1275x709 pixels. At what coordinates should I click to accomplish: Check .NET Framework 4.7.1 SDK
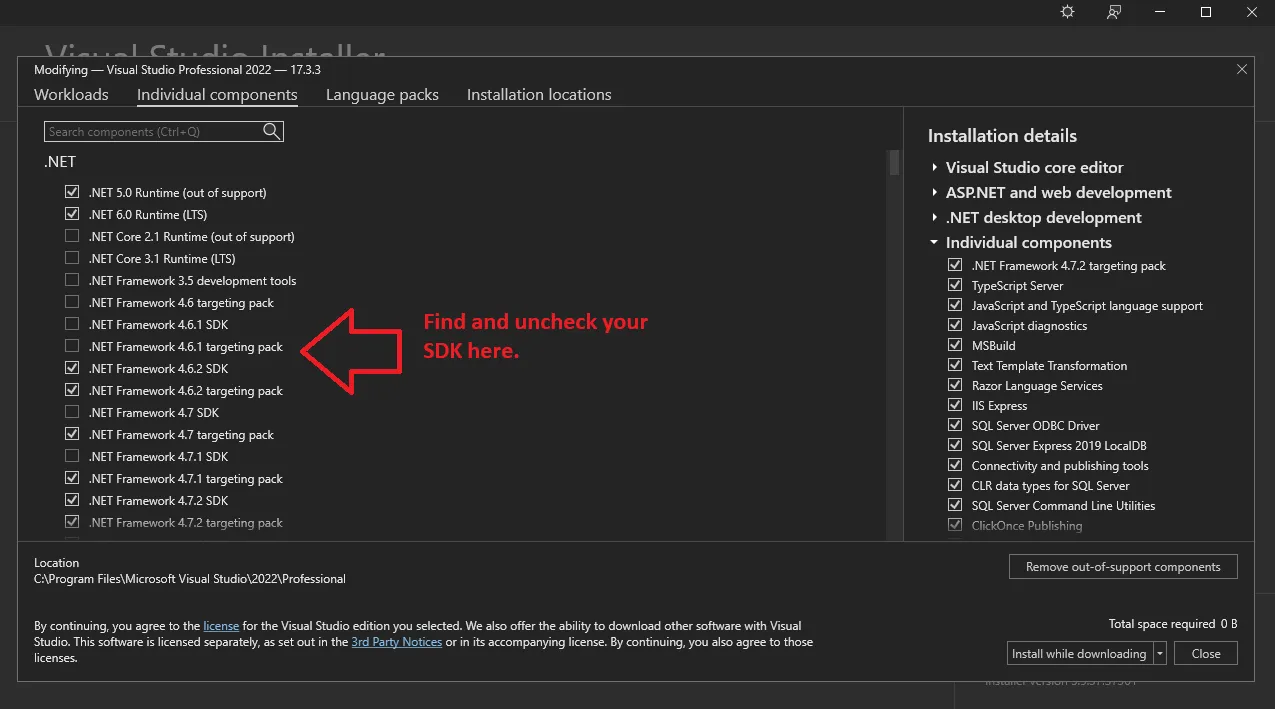[72, 456]
